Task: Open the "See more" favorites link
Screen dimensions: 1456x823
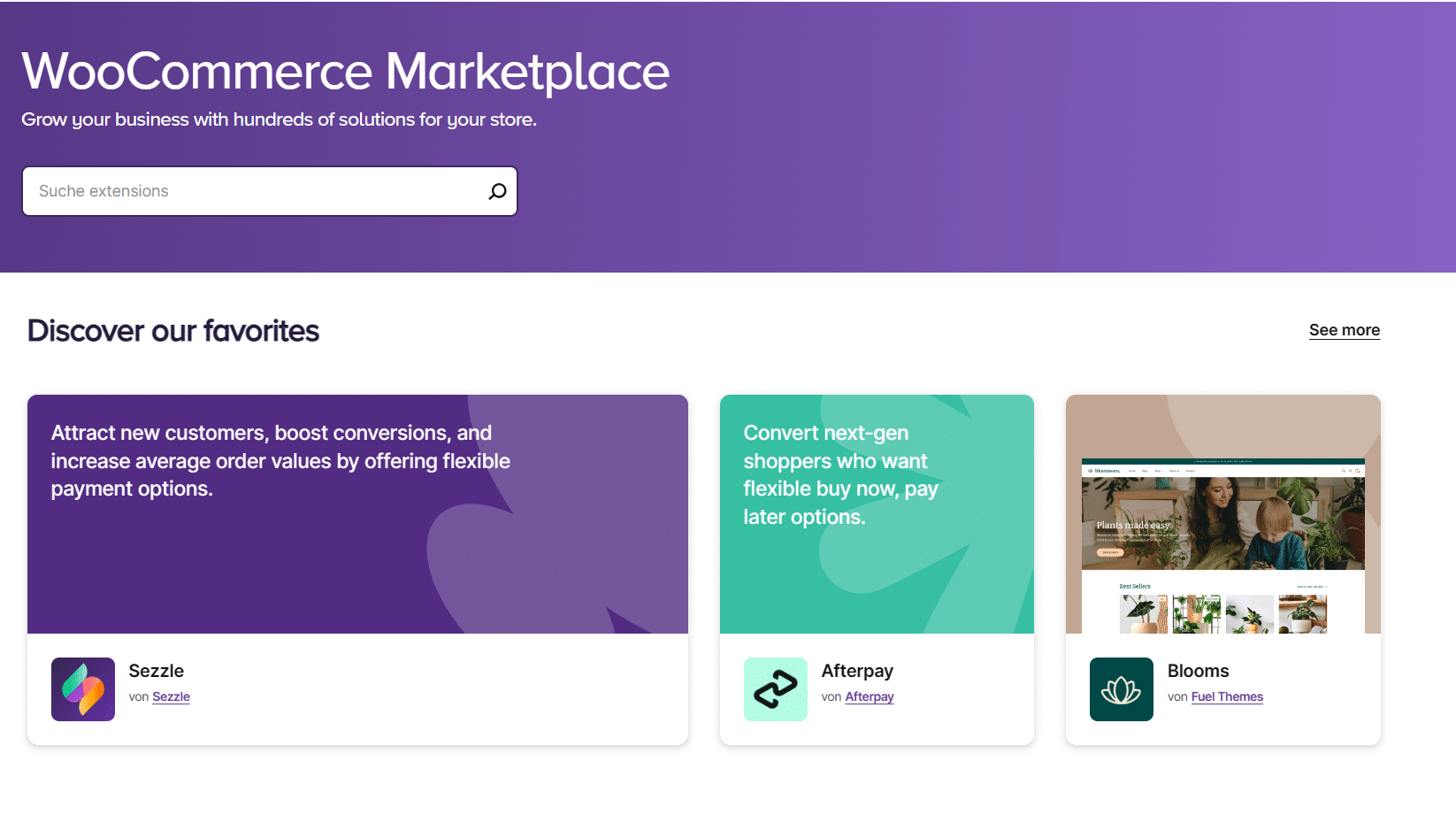Action: (x=1344, y=330)
